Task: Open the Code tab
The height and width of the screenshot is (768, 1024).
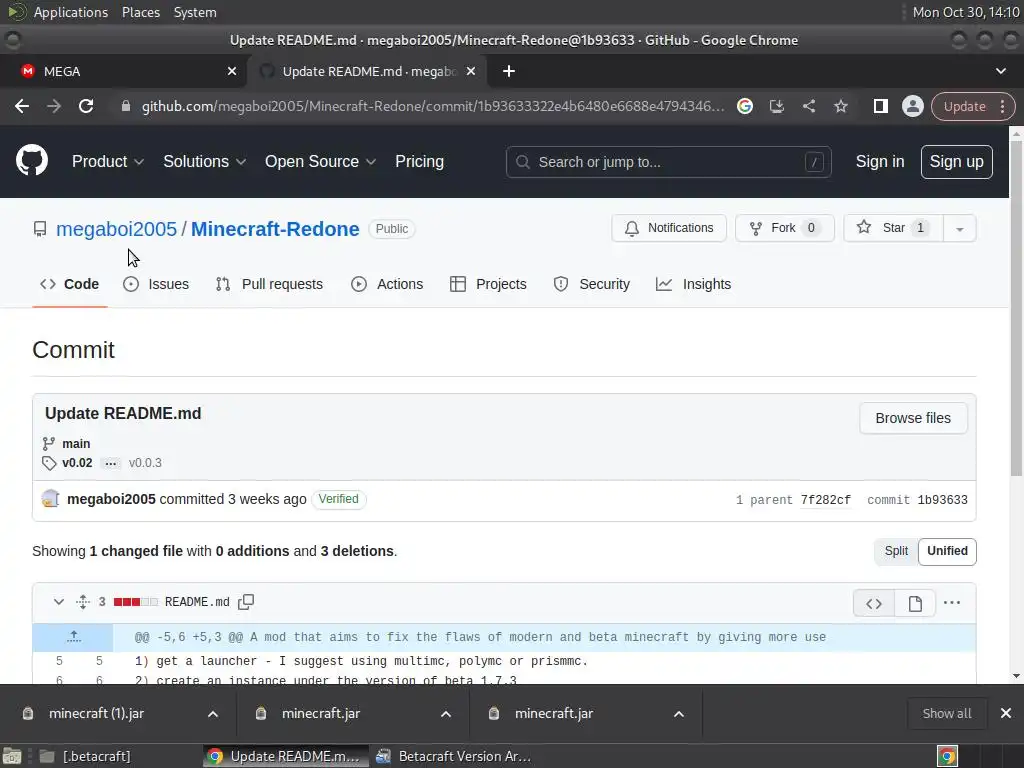Action: [69, 284]
